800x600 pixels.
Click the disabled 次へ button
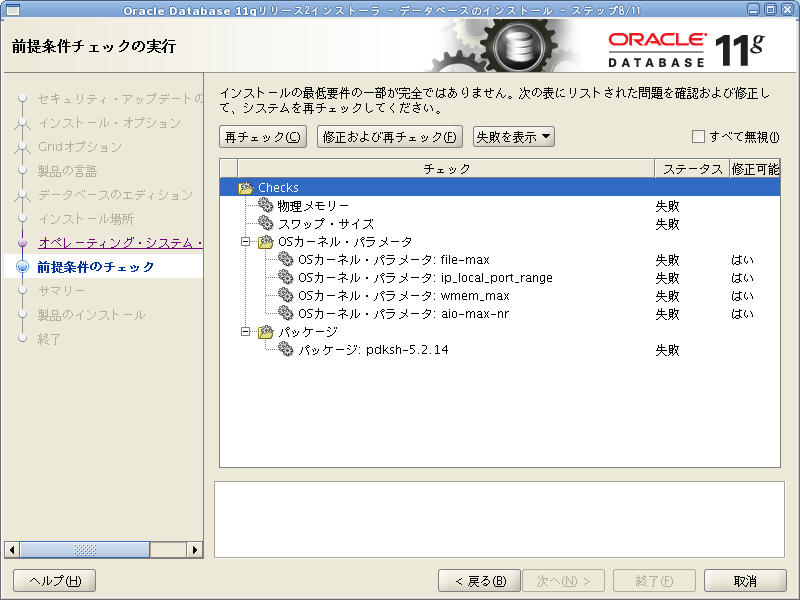(563, 581)
